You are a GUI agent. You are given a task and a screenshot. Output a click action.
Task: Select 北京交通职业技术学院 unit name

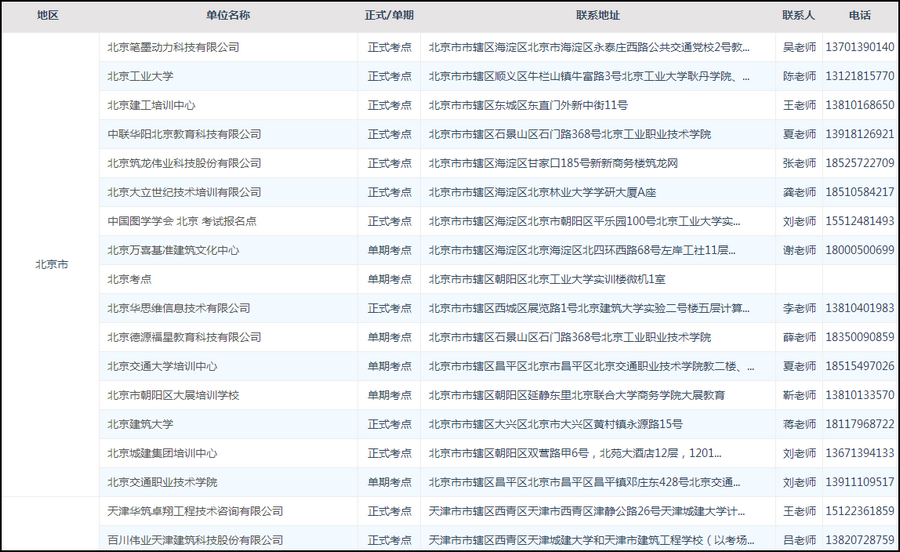click(x=162, y=482)
